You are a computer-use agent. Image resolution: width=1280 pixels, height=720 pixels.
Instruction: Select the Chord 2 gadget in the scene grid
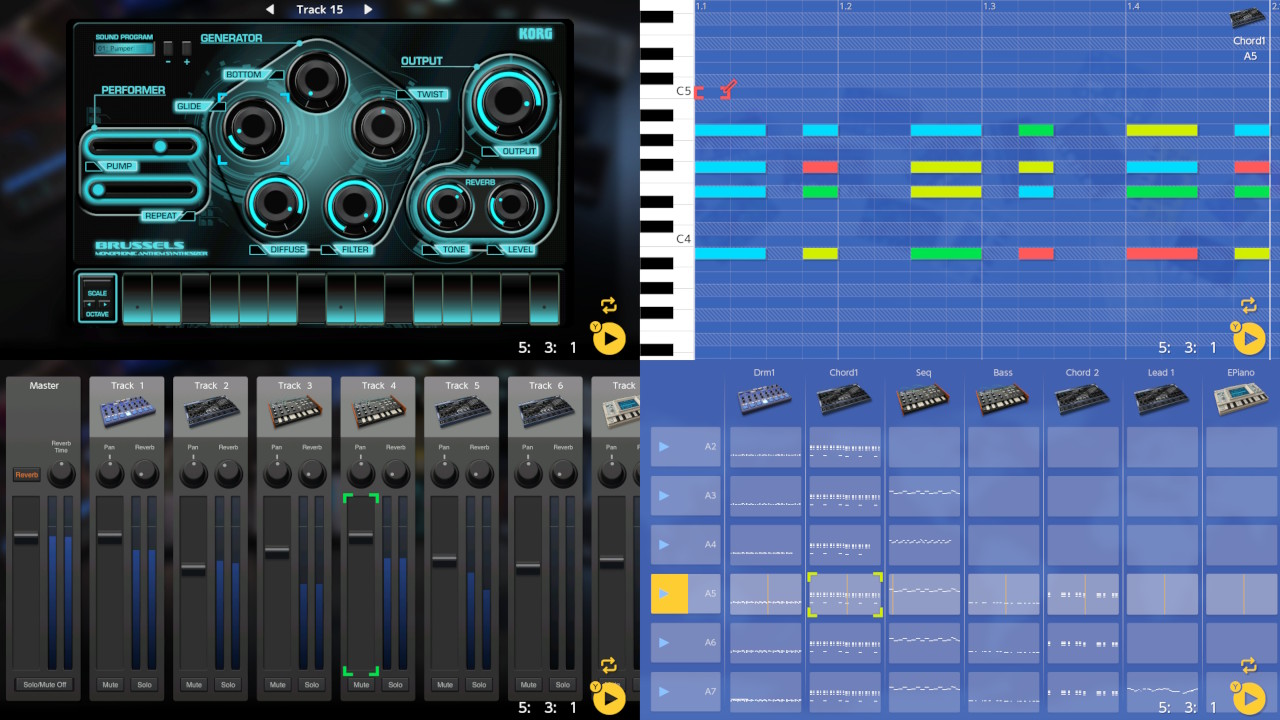(1082, 400)
